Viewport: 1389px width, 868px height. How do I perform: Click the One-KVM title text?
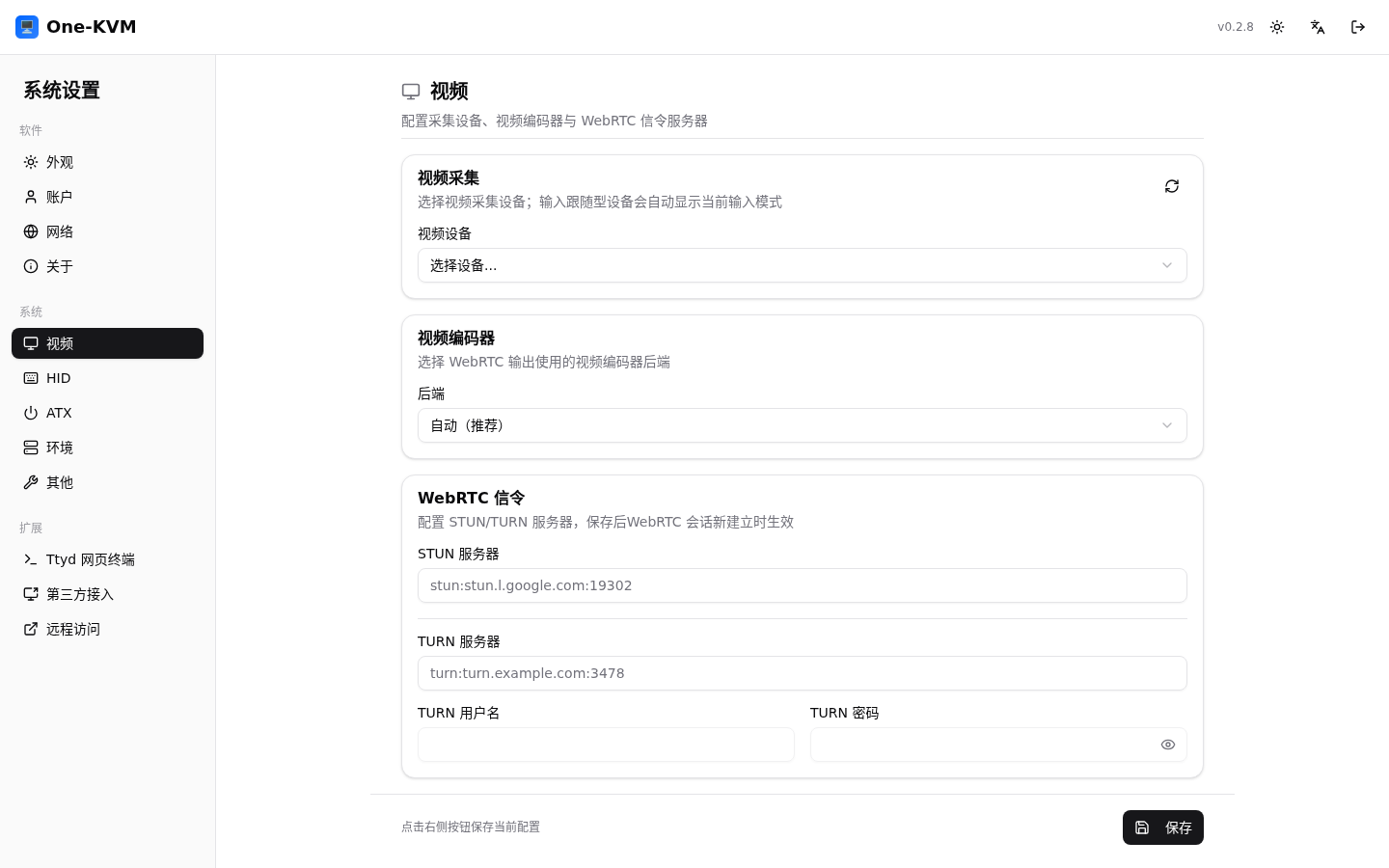[92, 27]
